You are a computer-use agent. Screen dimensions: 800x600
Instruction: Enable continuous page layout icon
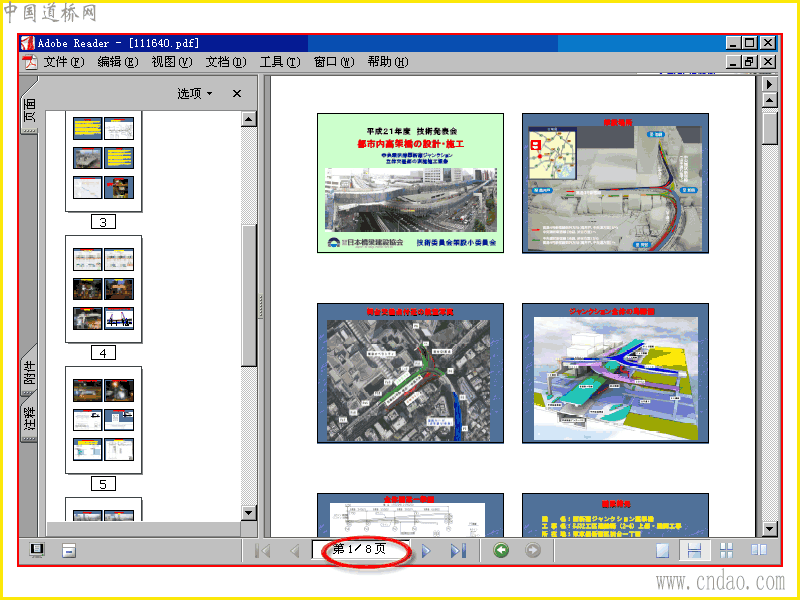(x=694, y=551)
